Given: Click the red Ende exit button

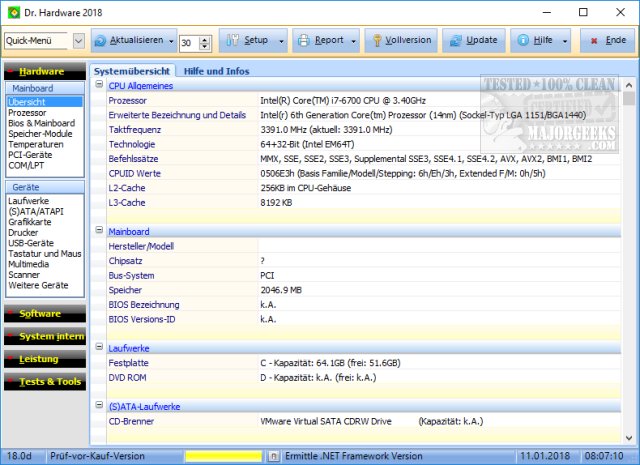Looking at the screenshot, I should pyautogui.click(x=607, y=42).
